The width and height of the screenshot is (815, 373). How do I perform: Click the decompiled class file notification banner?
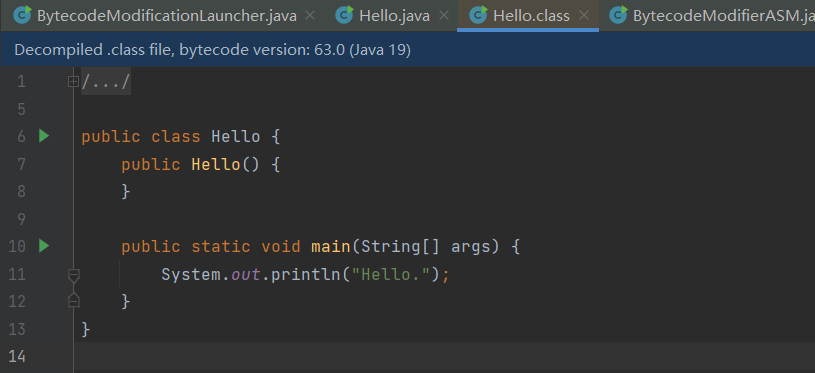point(408,50)
